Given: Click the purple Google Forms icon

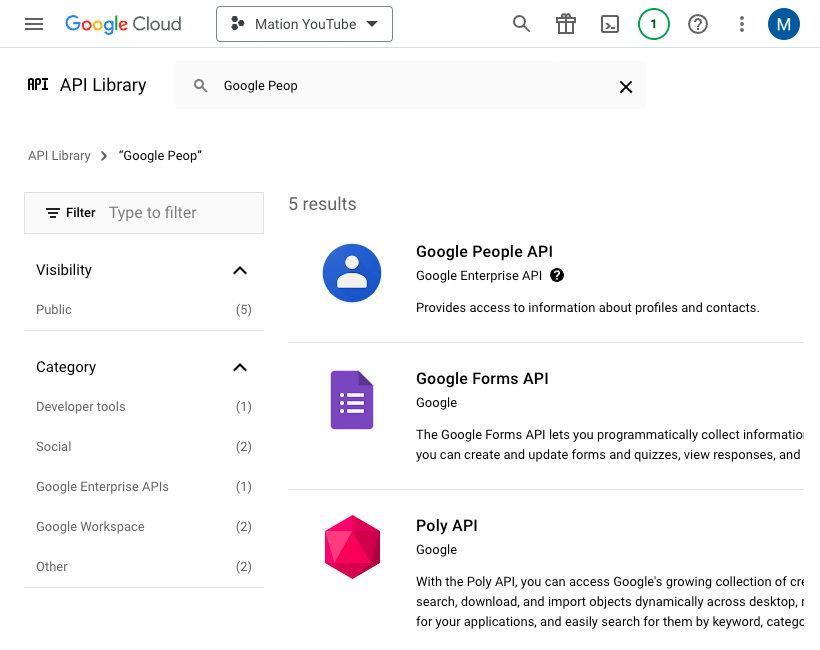Looking at the screenshot, I should tap(352, 400).
